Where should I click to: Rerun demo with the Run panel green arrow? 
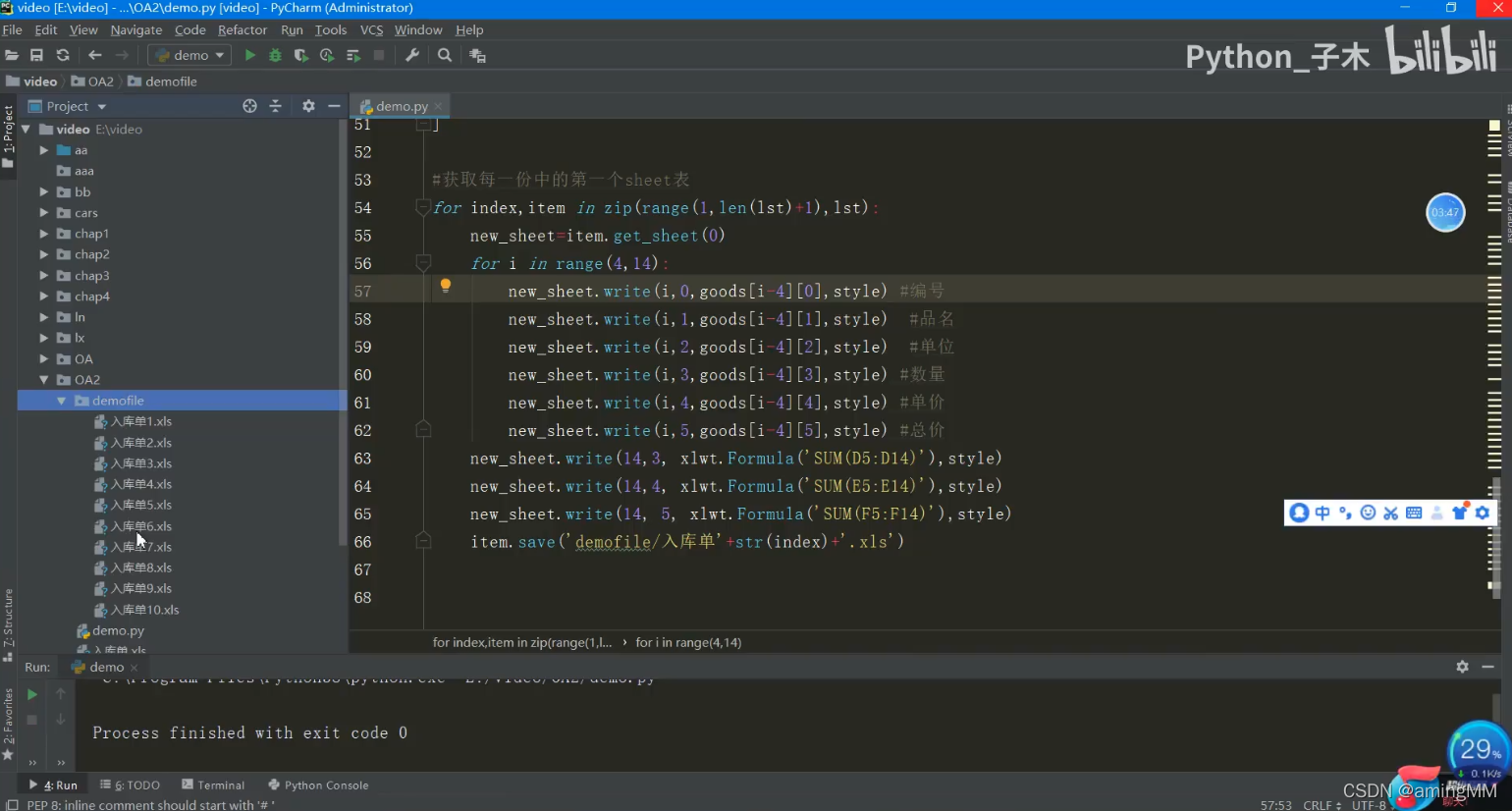32,694
